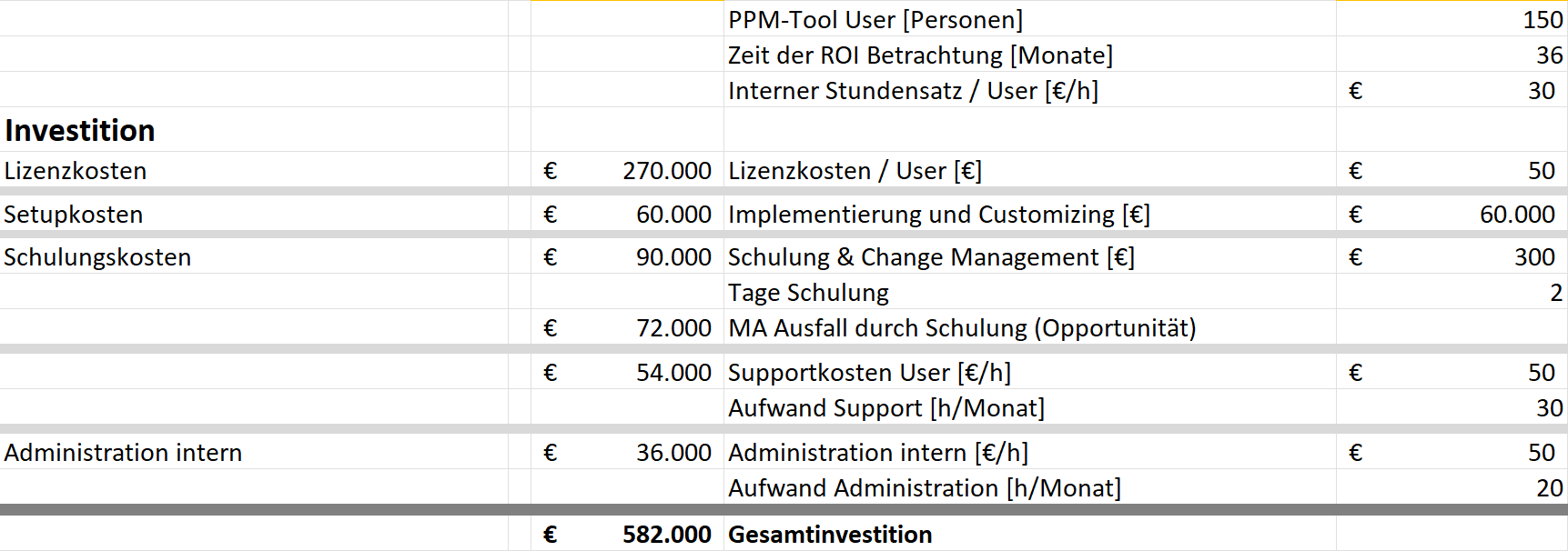
Task: Click the 582.000 Gesamtinvestition total cell
Action: [x=666, y=535]
